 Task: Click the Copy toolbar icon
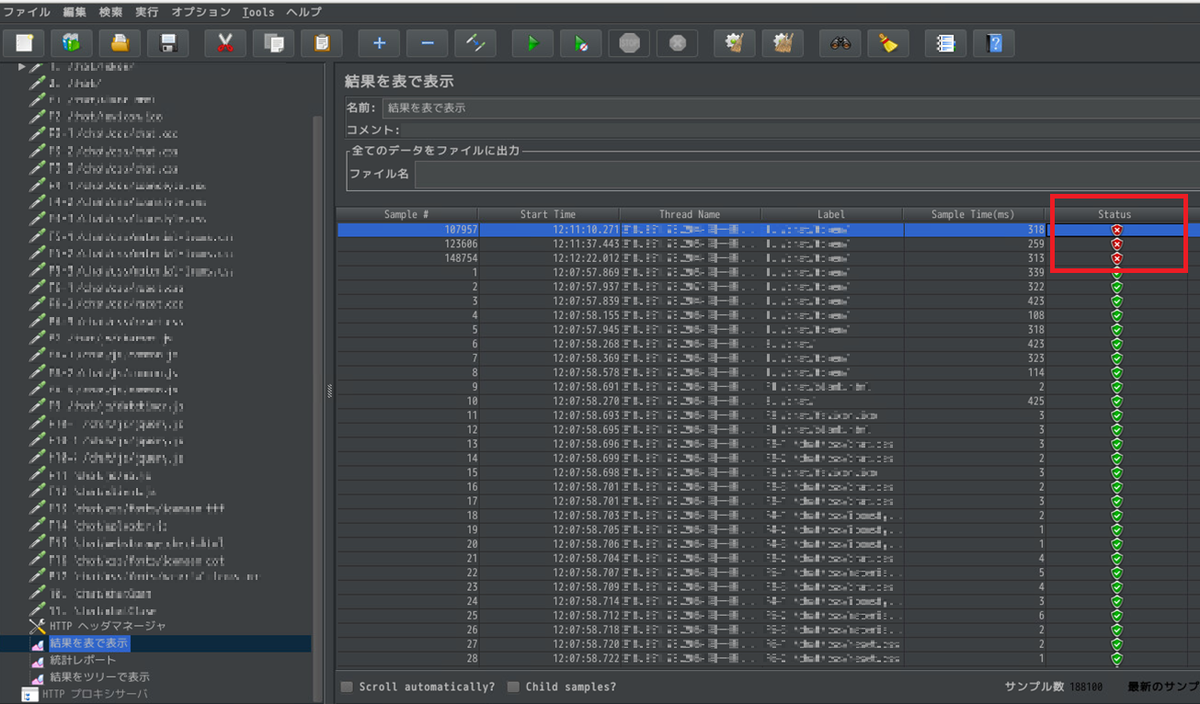coord(274,43)
